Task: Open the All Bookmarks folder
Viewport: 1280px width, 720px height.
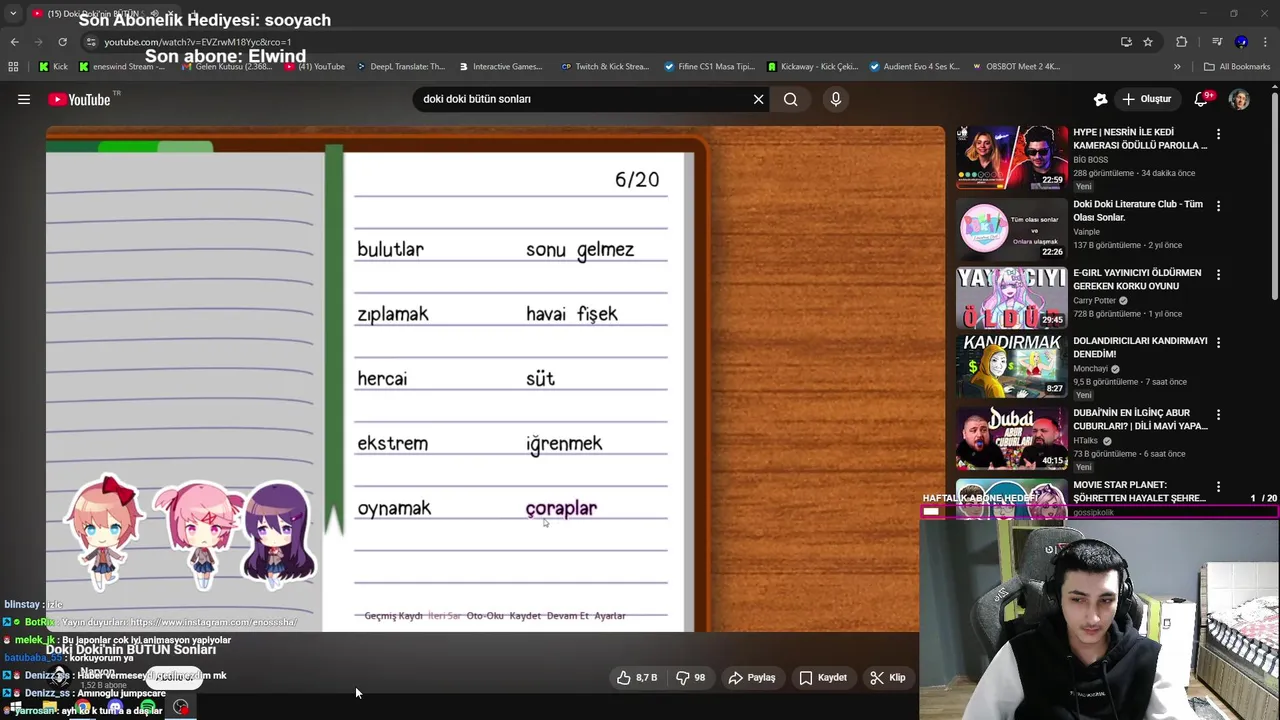Action: [1237, 67]
